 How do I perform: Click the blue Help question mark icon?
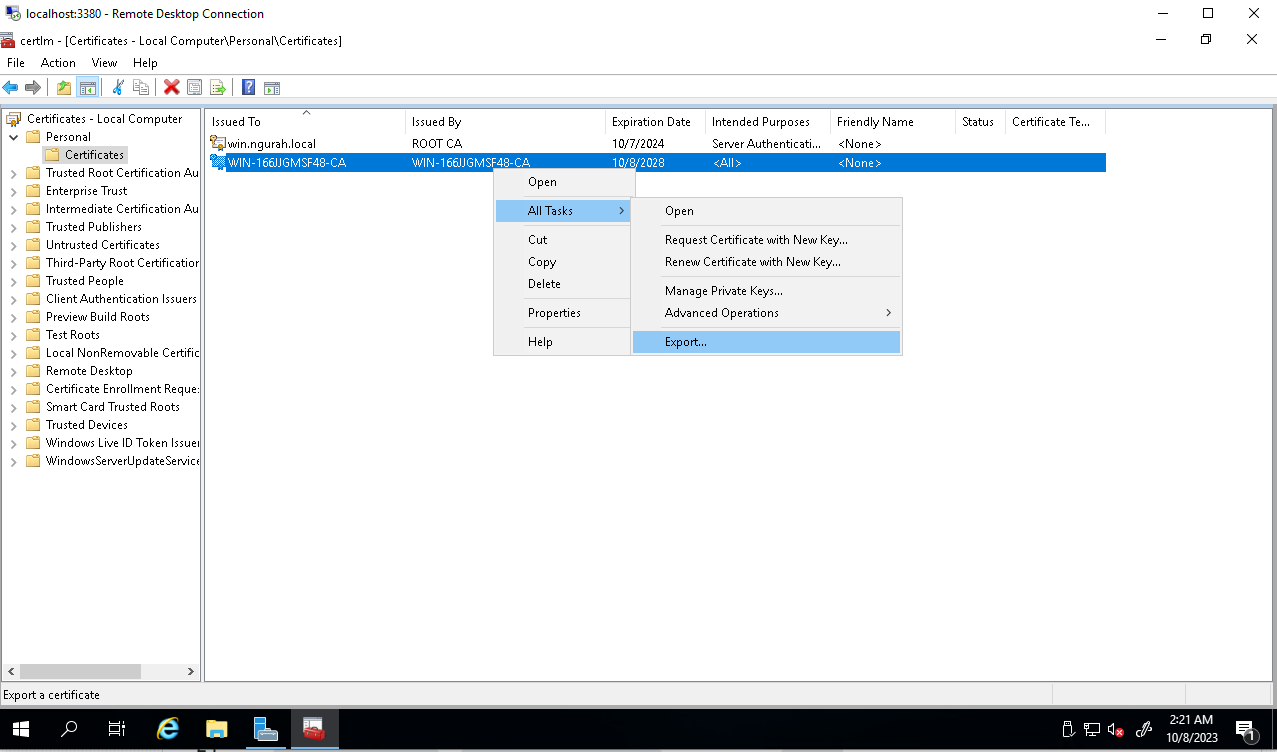(248, 88)
